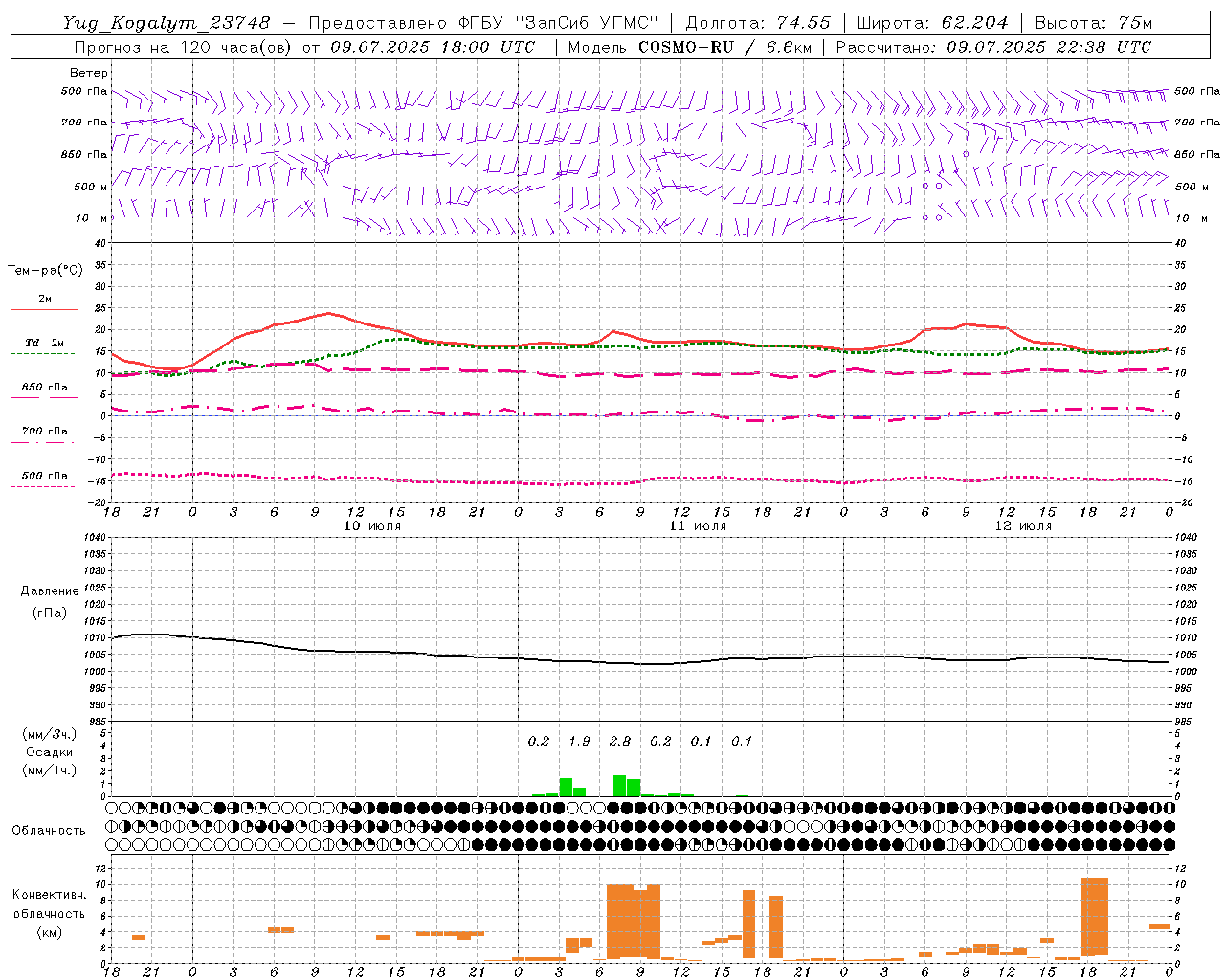This screenshot has width=1225, height=980.
Task: Click the 'Тем-ра(°C)' temperature panel label
Action: coord(45,270)
